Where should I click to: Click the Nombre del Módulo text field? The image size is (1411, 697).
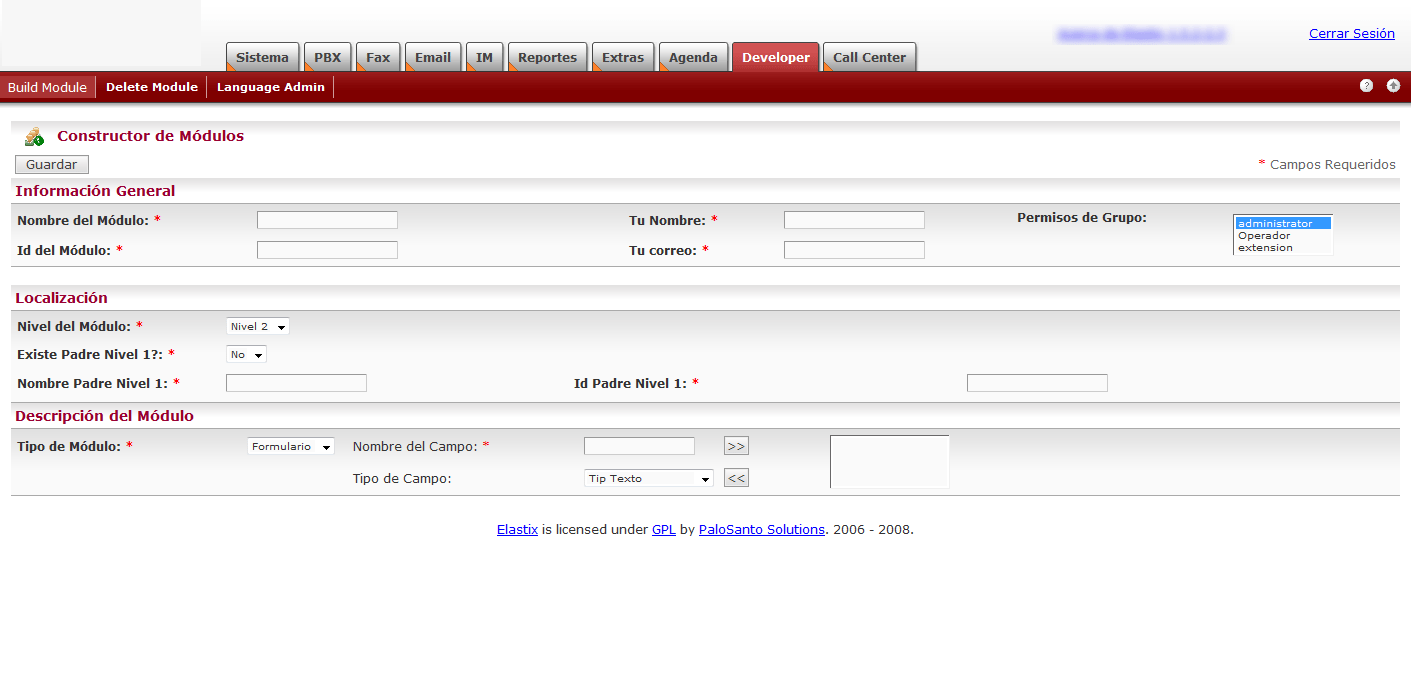(x=327, y=220)
